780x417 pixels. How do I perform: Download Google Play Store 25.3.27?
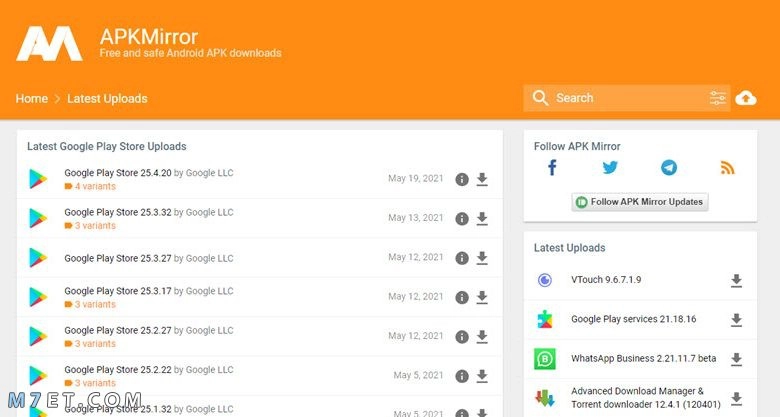click(482, 258)
